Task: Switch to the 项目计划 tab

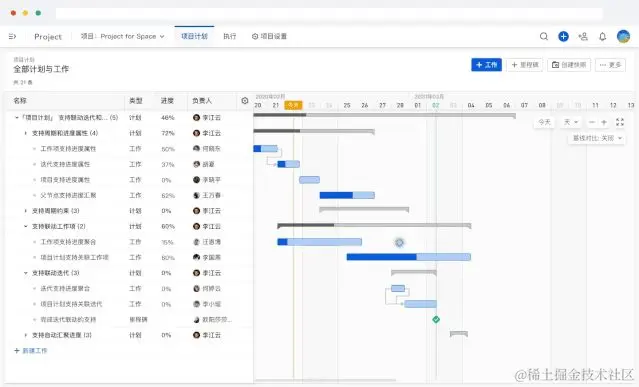Action: (194, 36)
